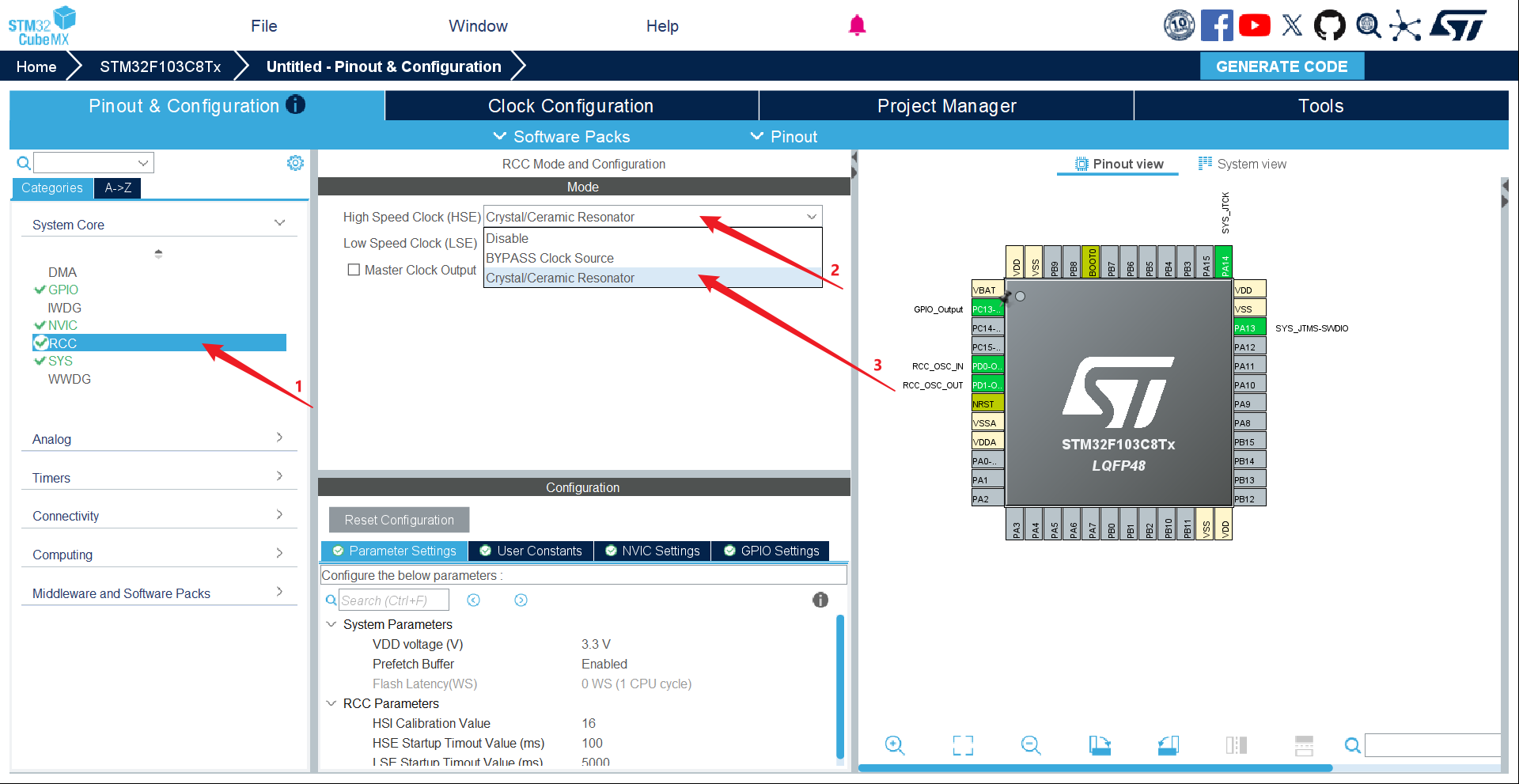Open the Software Packs dropdown menu
Viewport: 1519px width, 784px height.
click(562, 137)
